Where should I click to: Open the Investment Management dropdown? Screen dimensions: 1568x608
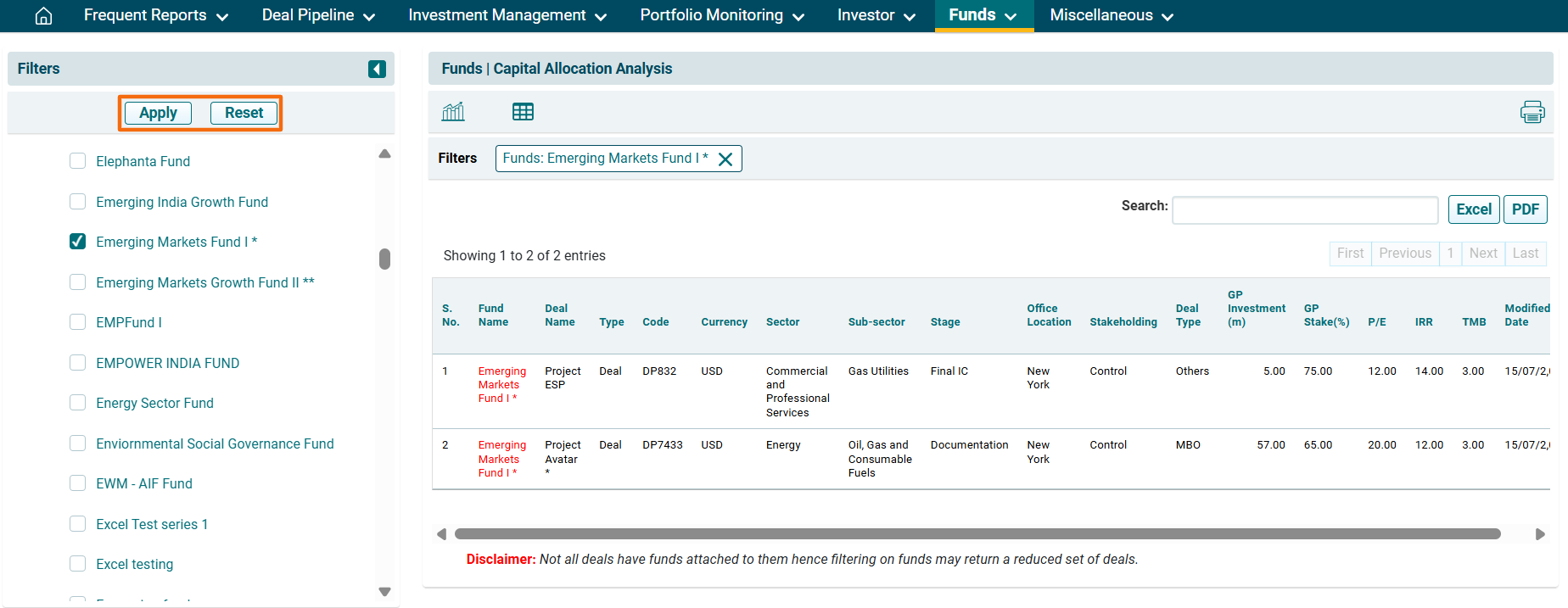coord(507,16)
